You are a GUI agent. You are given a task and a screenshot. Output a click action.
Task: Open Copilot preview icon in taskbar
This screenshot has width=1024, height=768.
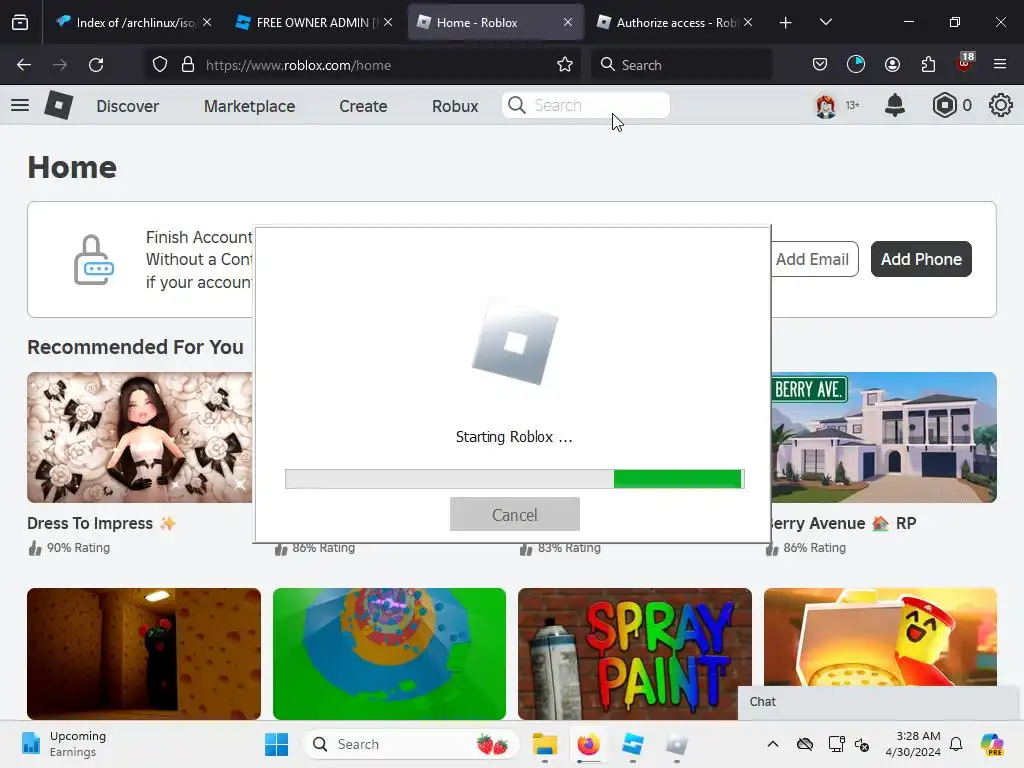(x=992, y=744)
